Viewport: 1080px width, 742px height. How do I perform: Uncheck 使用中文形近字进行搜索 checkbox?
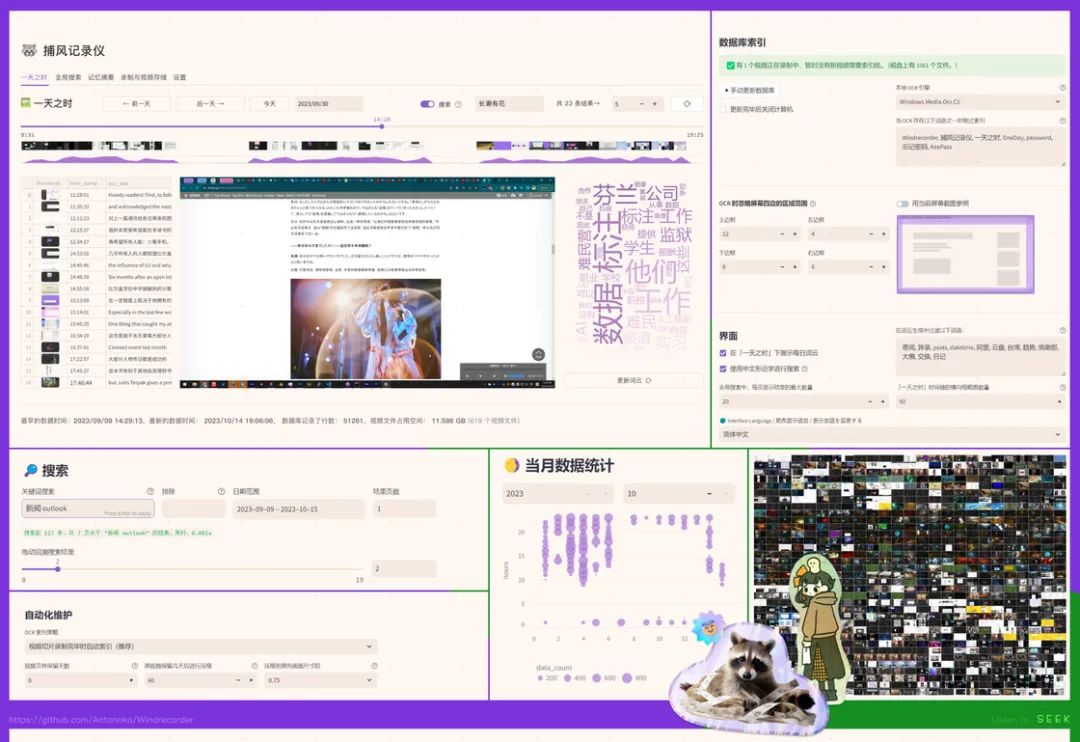[723, 369]
